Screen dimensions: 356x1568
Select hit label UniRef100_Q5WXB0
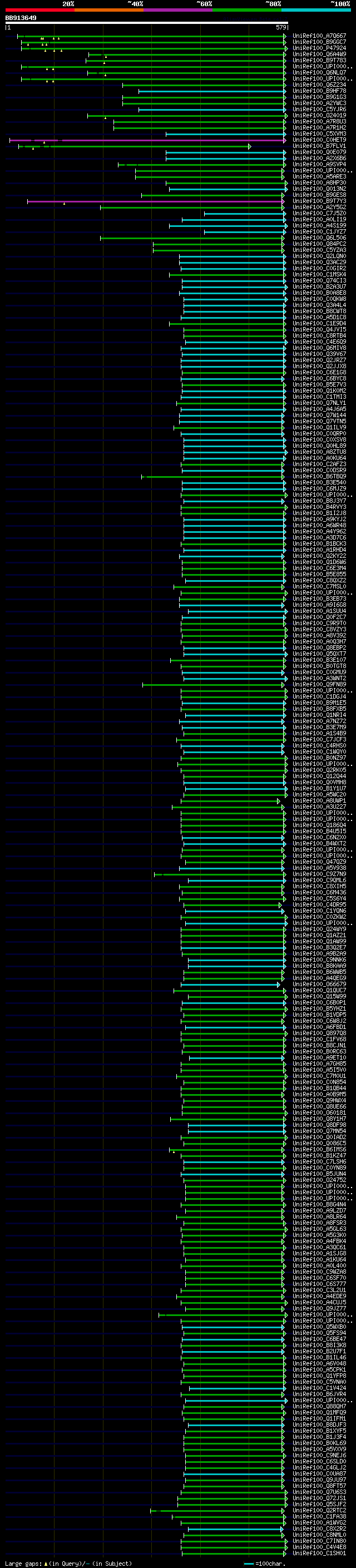[x=319, y=1327]
